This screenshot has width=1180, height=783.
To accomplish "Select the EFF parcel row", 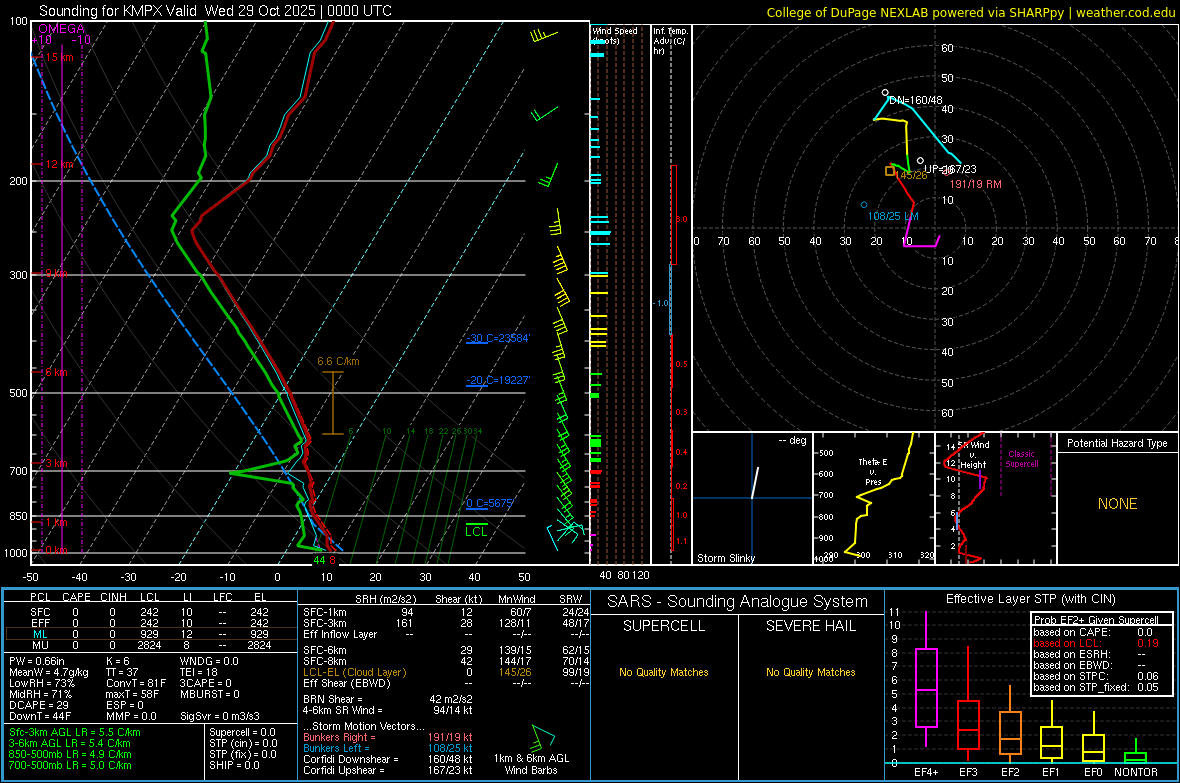I will click(151, 623).
